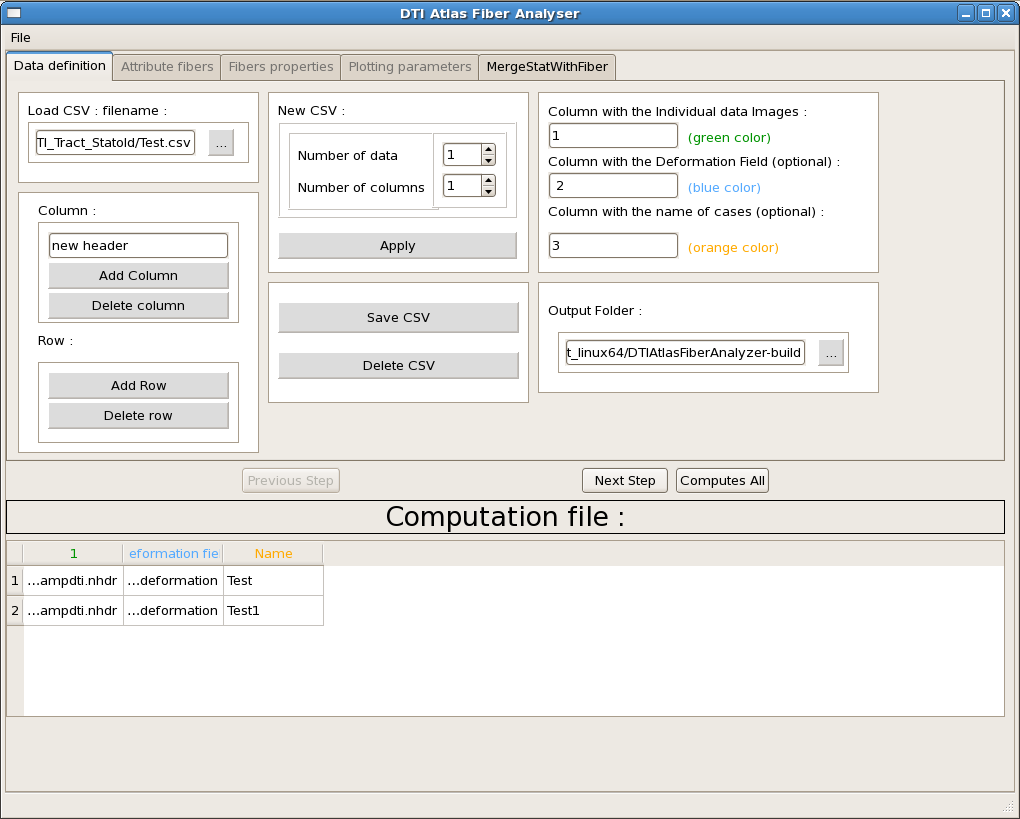Image resolution: width=1020 pixels, height=819 pixels.
Task: Select the orange Name column header
Action: [273, 554]
